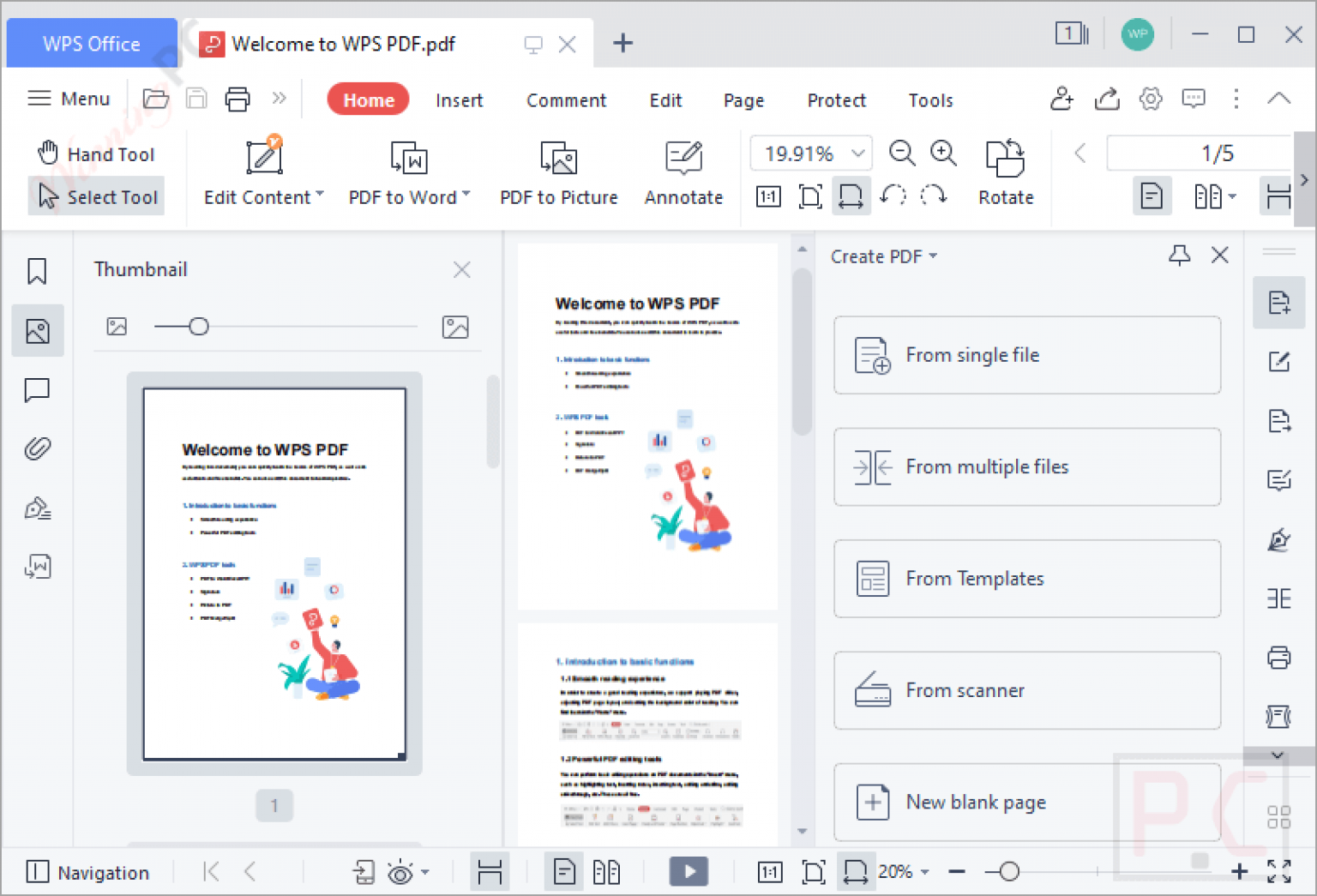Viewport: 1317px width, 896px height.
Task: Create a PDF from multiple files
Action: (x=1026, y=467)
